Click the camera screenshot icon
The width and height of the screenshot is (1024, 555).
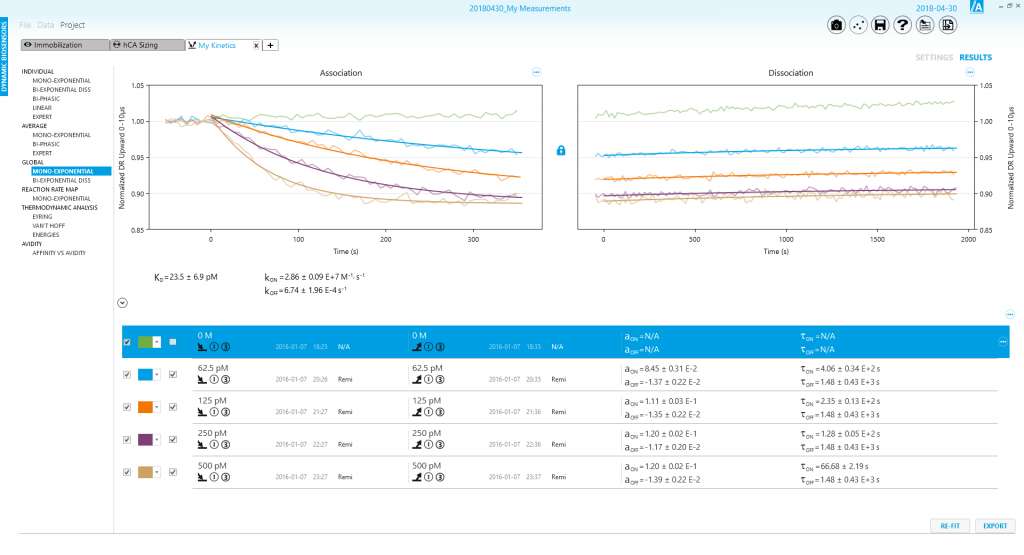[836, 25]
